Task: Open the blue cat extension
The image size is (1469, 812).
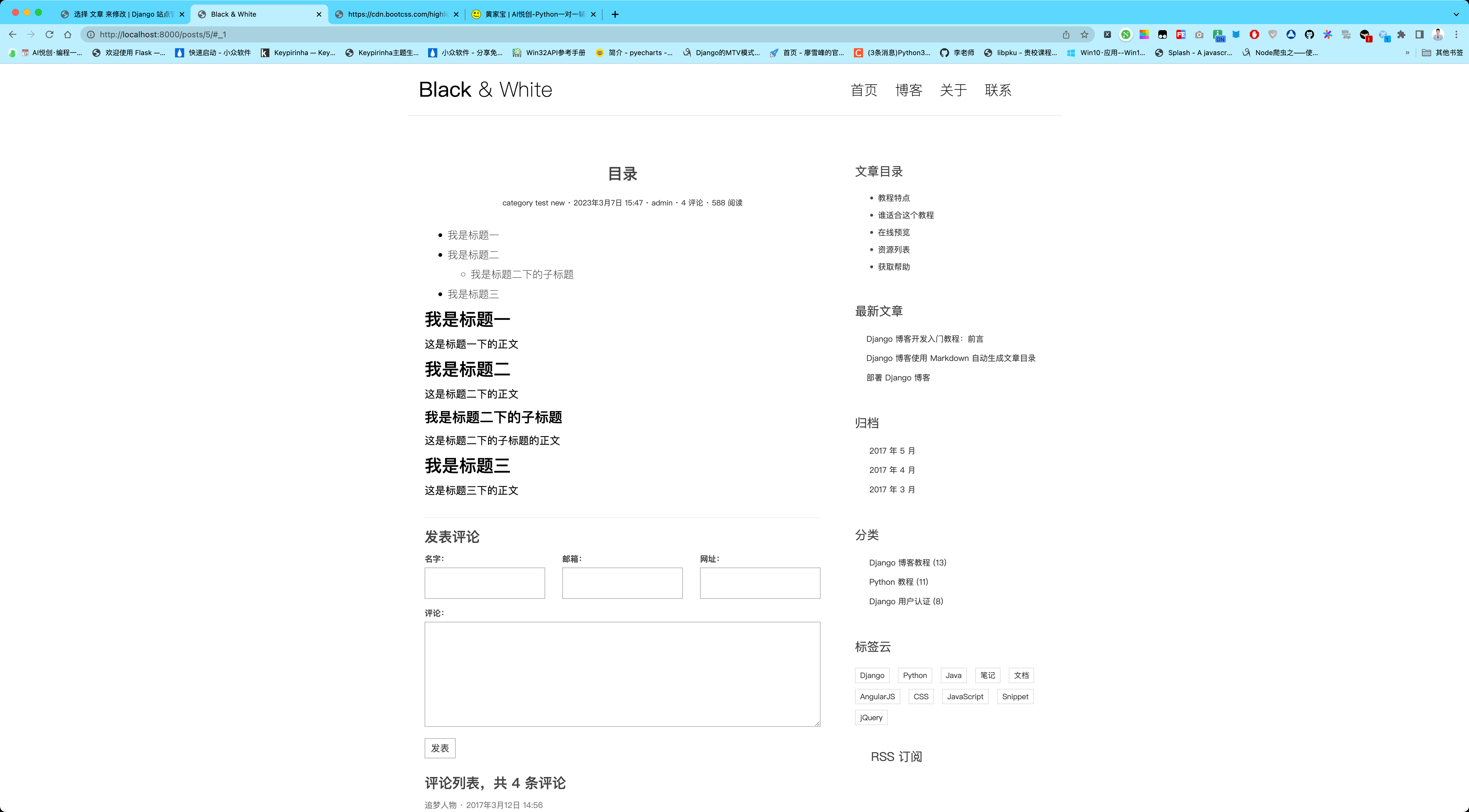Action: (1236, 34)
